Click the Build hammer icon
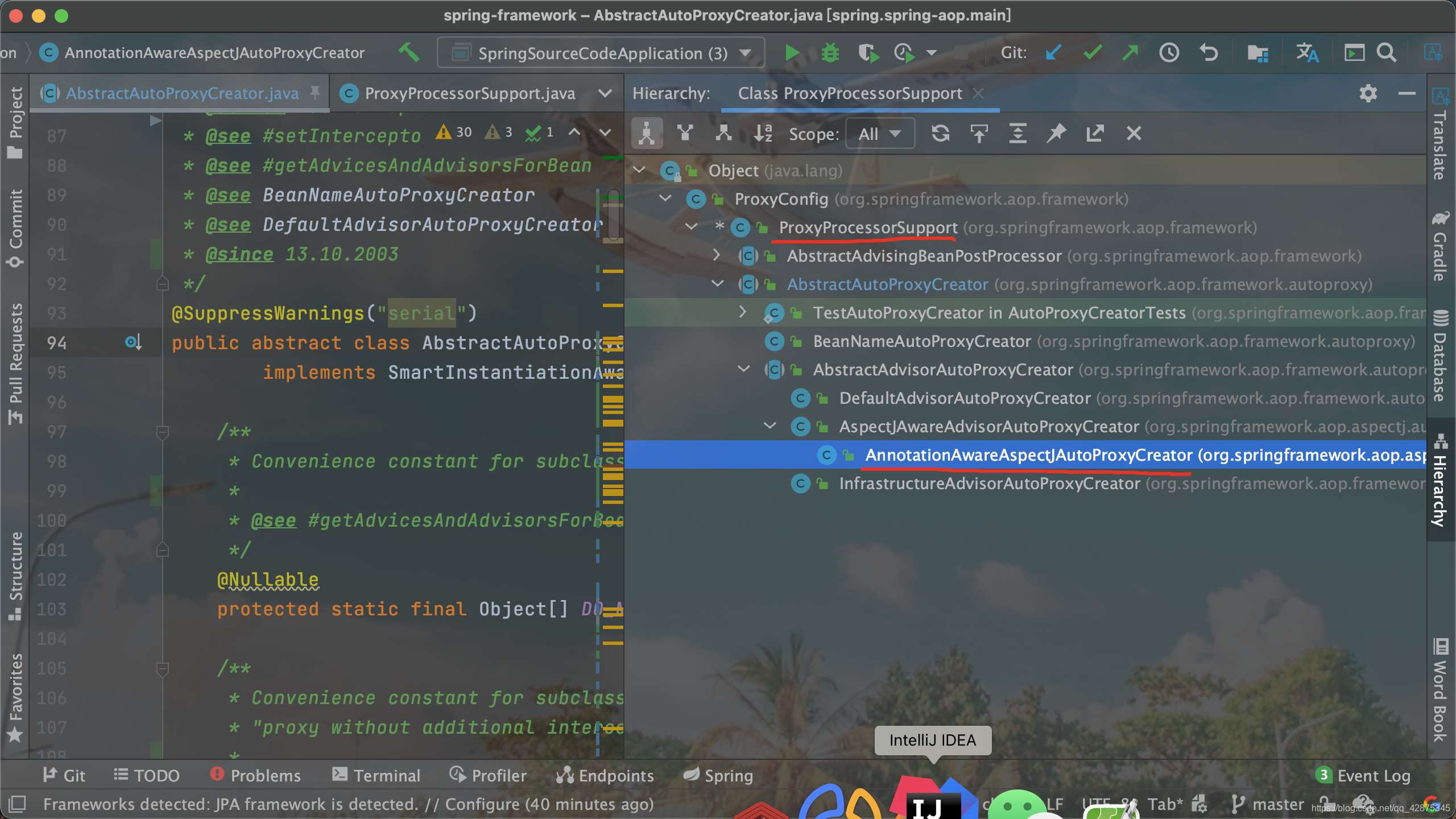This screenshot has height=819, width=1456. tap(408, 53)
